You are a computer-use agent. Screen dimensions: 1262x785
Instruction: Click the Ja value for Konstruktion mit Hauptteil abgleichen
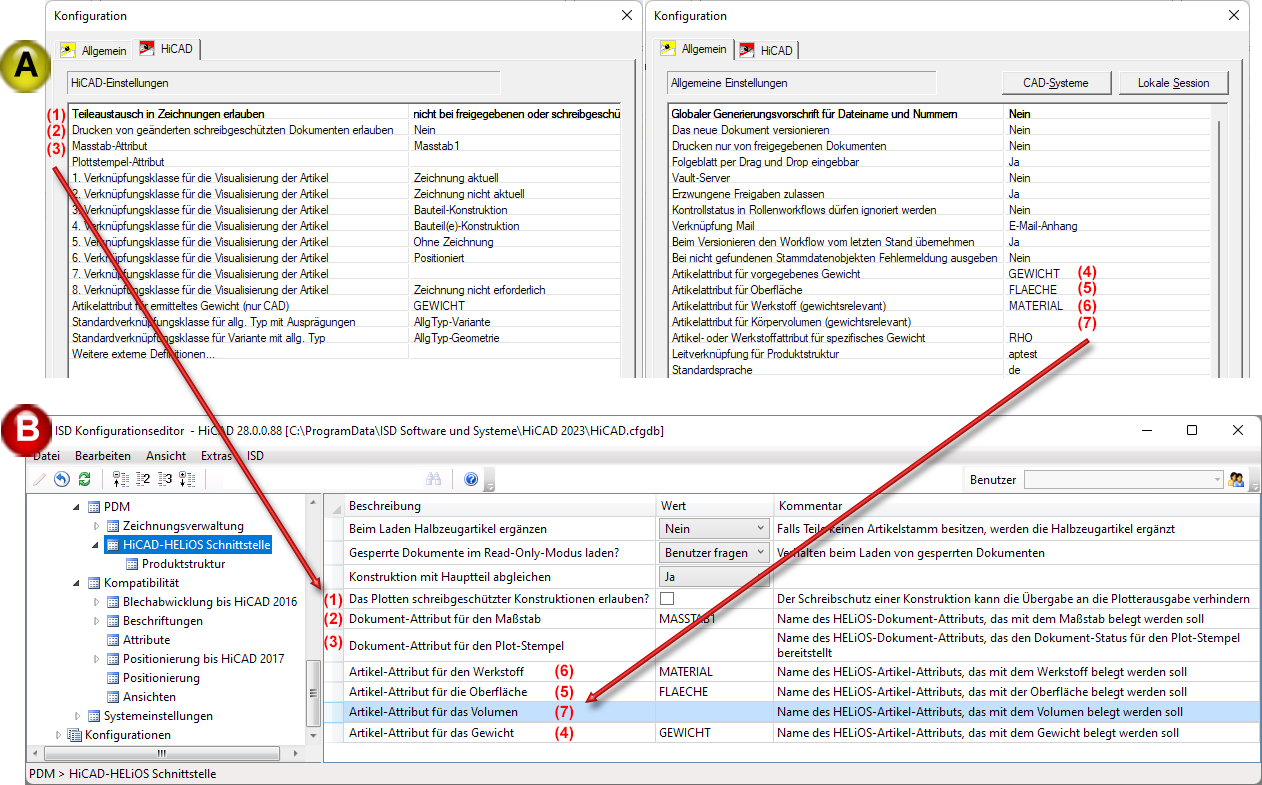[x=714, y=577]
